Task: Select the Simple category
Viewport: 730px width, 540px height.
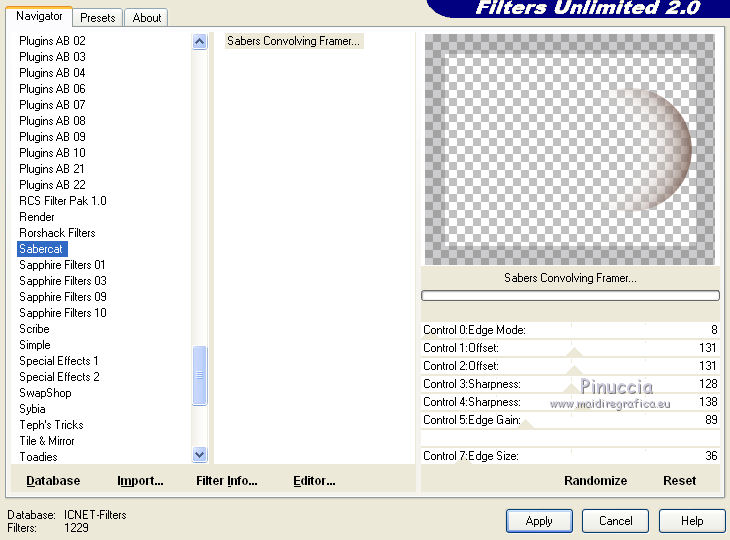Action: point(35,345)
